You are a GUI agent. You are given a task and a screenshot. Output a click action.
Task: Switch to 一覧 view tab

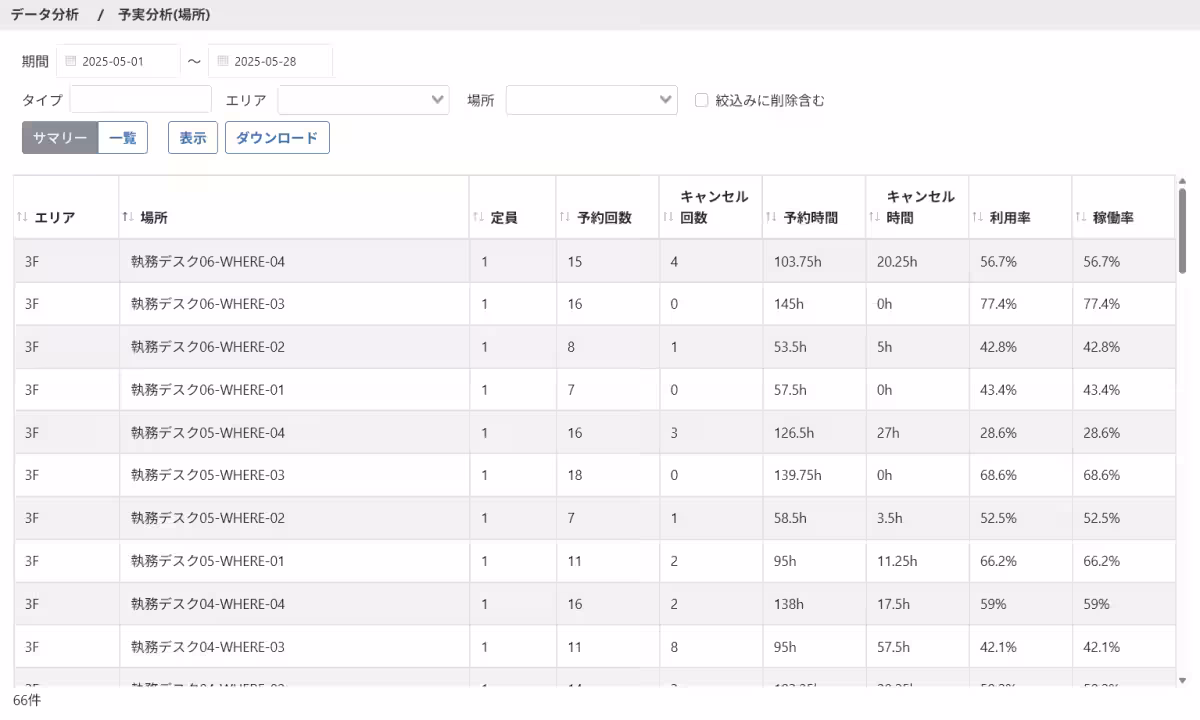tap(123, 138)
